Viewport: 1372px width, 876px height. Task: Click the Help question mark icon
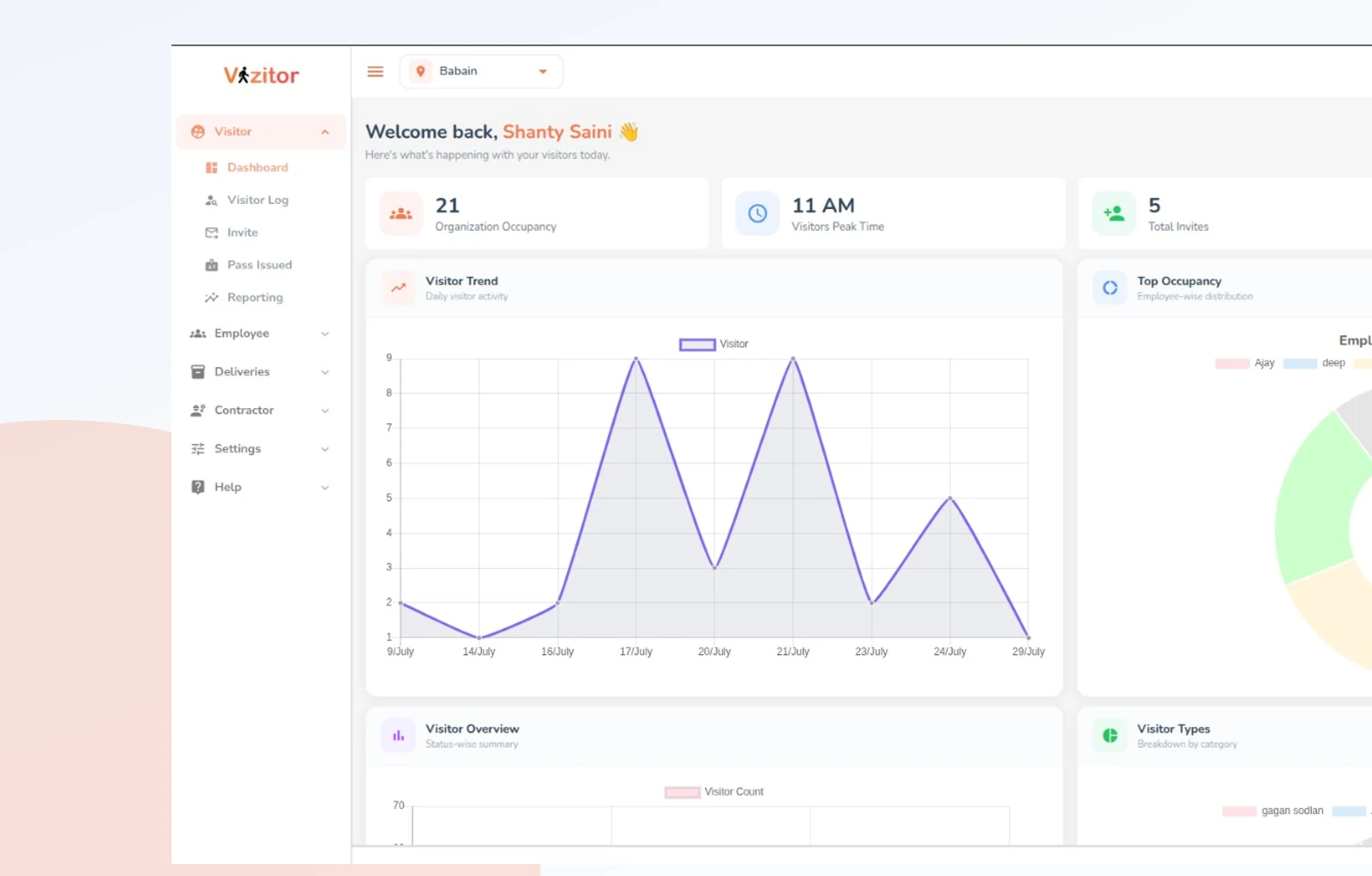[x=198, y=487]
